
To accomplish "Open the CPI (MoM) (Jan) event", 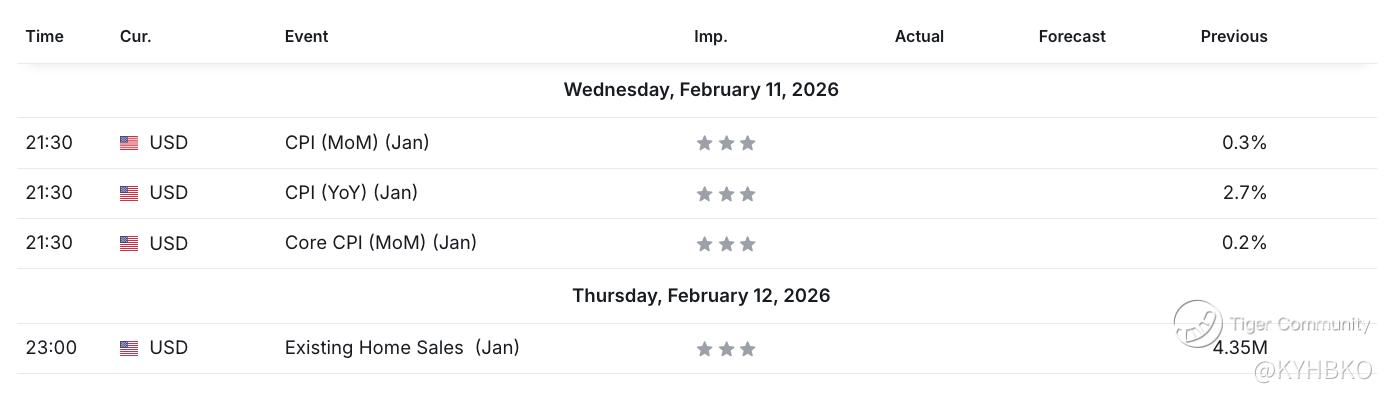I will (357, 143).
